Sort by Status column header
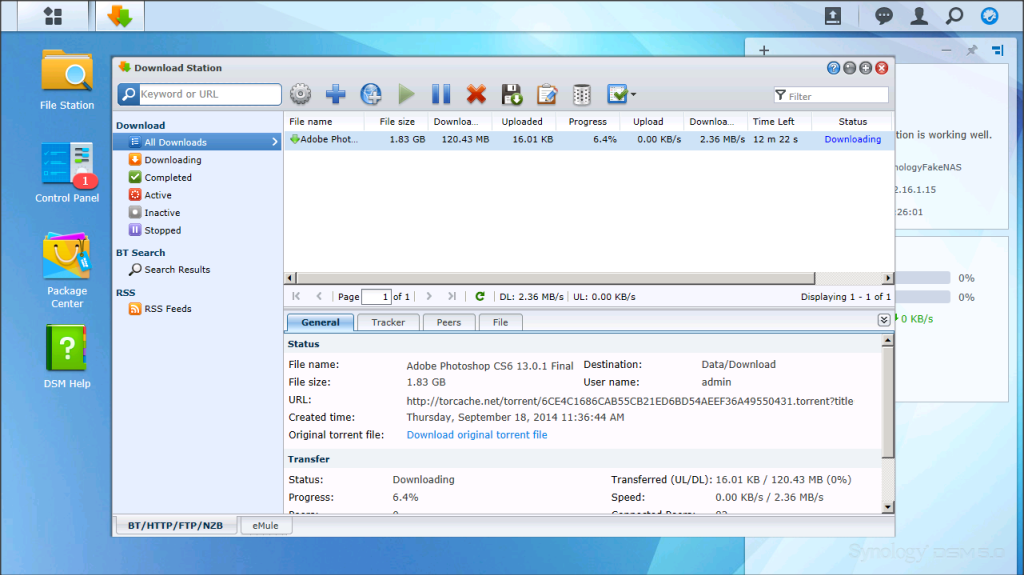The image size is (1024, 575). pos(852,122)
